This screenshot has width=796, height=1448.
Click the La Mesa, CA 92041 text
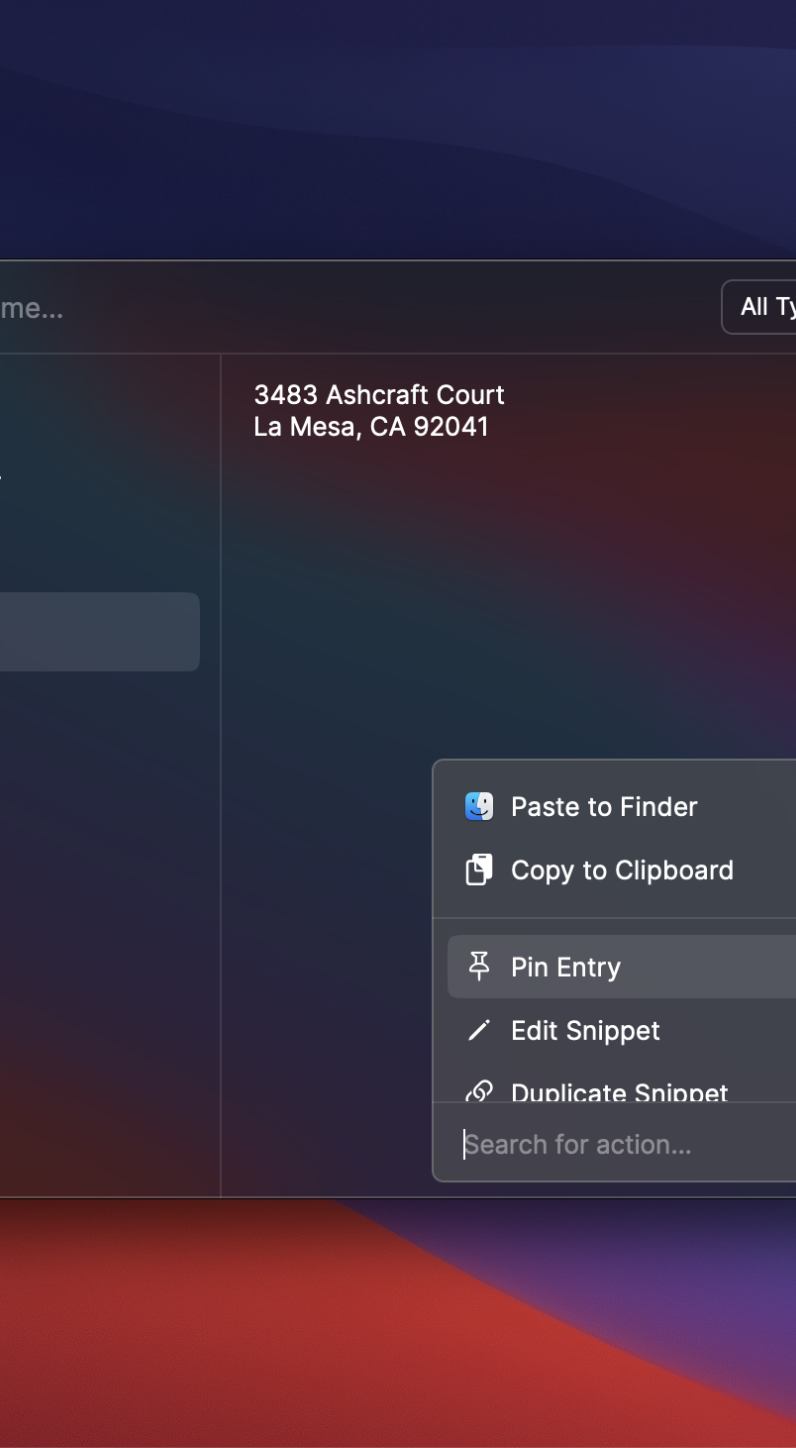coord(371,427)
